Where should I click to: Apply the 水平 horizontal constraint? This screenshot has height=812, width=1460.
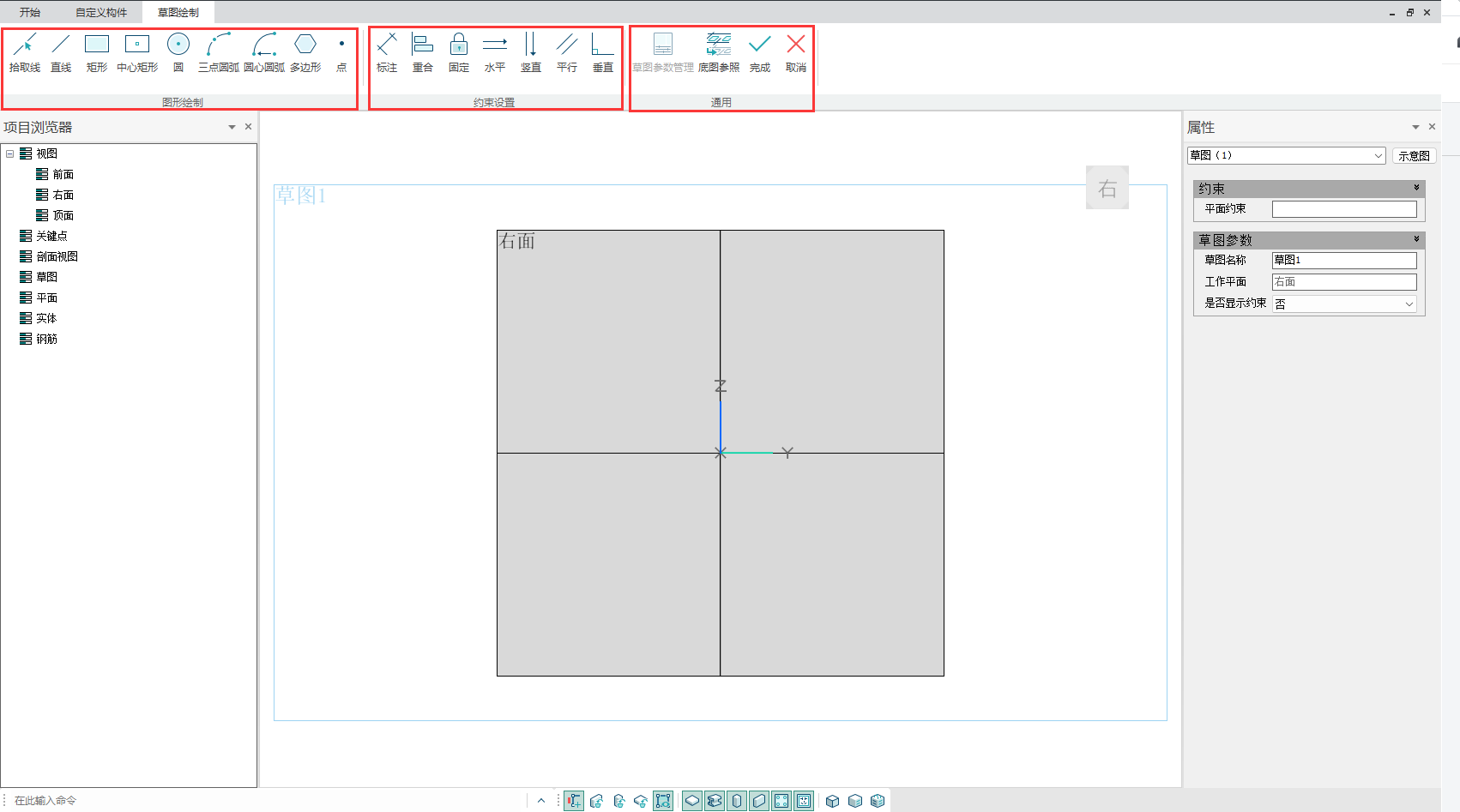click(495, 52)
